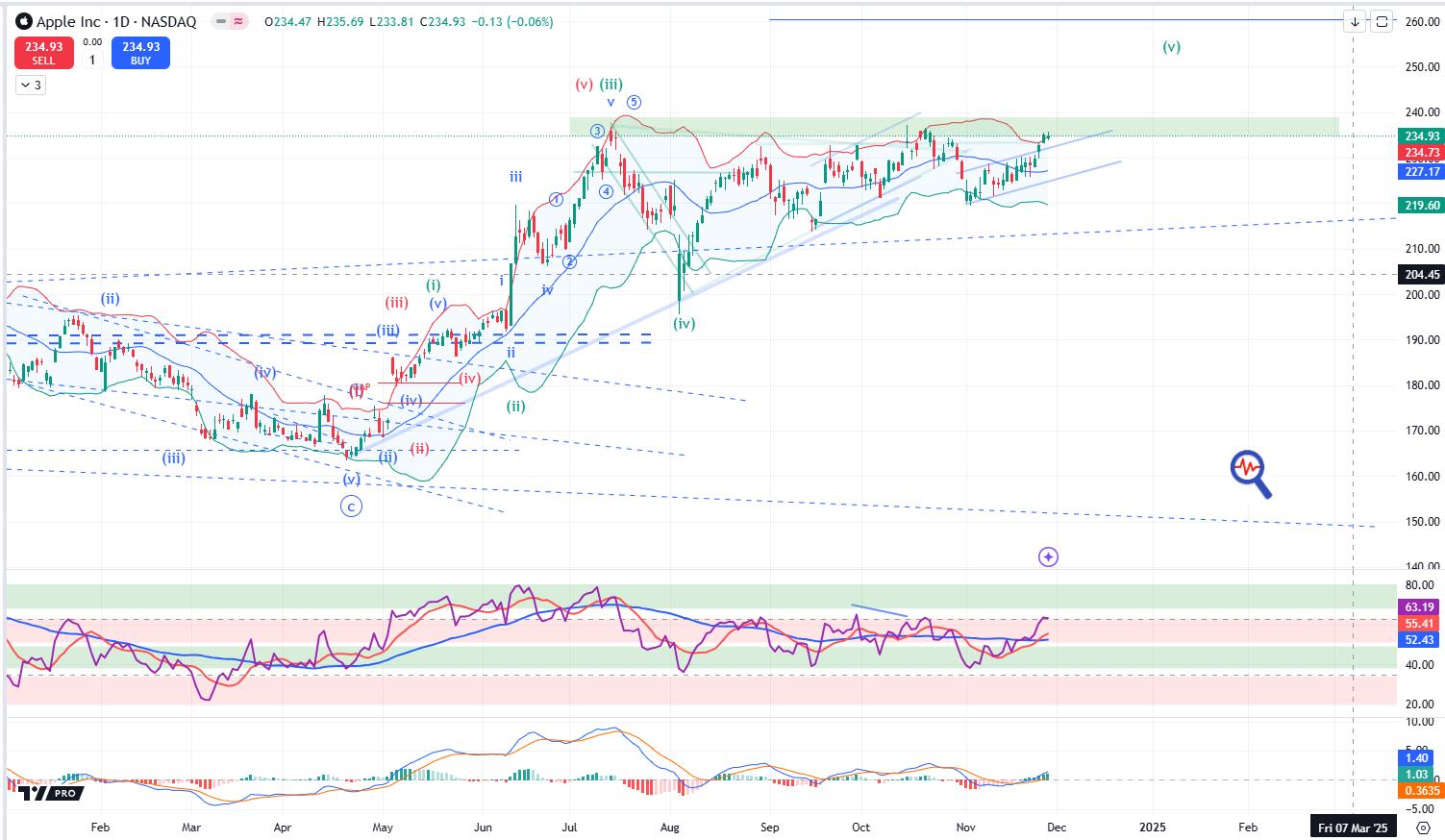Click the 250.00 price axis value

(x=1421, y=67)
